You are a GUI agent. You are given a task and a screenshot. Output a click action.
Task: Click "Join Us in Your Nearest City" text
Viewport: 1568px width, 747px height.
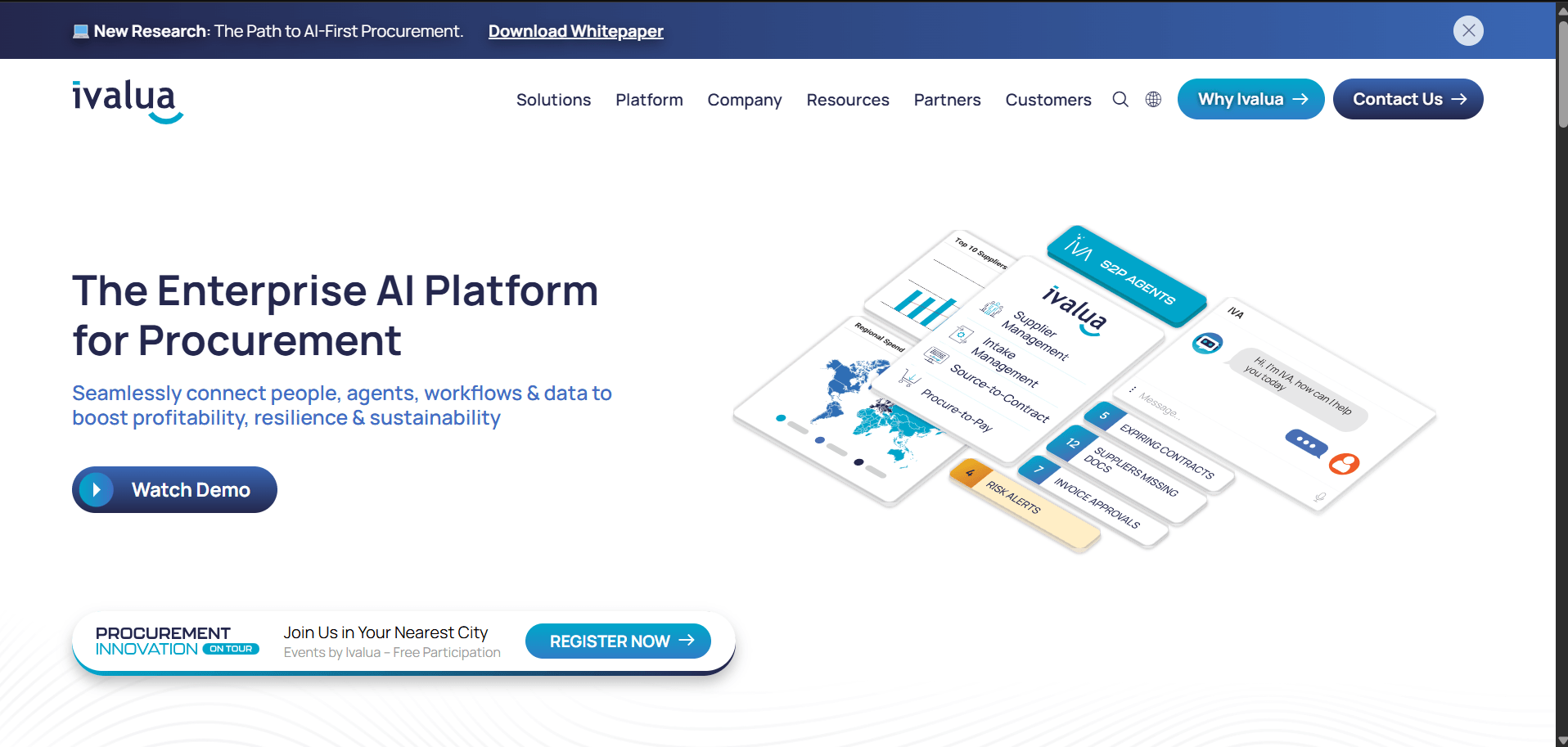(x=385, y=632)
